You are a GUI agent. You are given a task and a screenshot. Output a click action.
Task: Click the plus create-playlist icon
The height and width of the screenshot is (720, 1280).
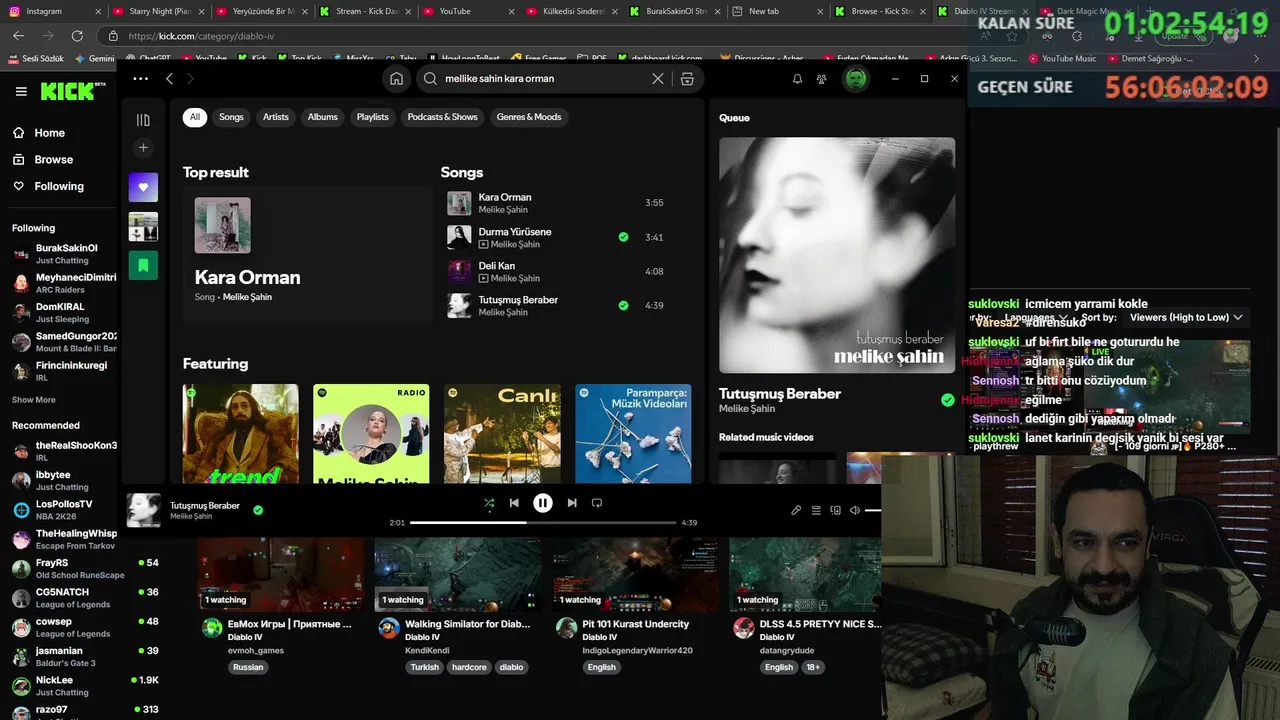click(143, 148)
